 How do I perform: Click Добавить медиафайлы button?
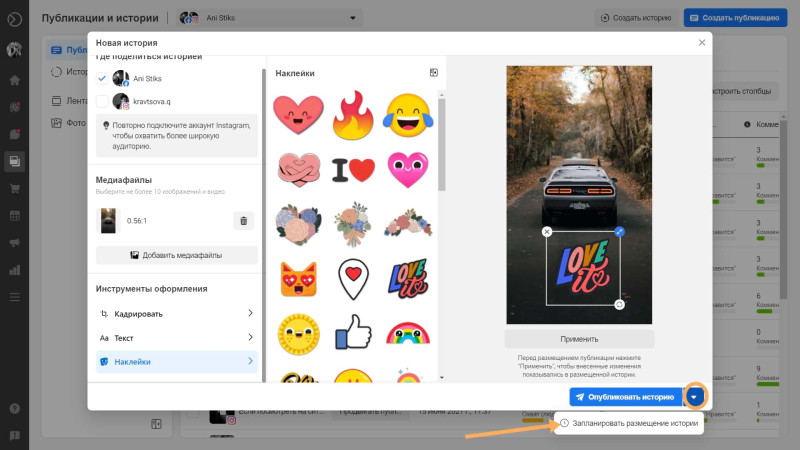click(177, 255)
